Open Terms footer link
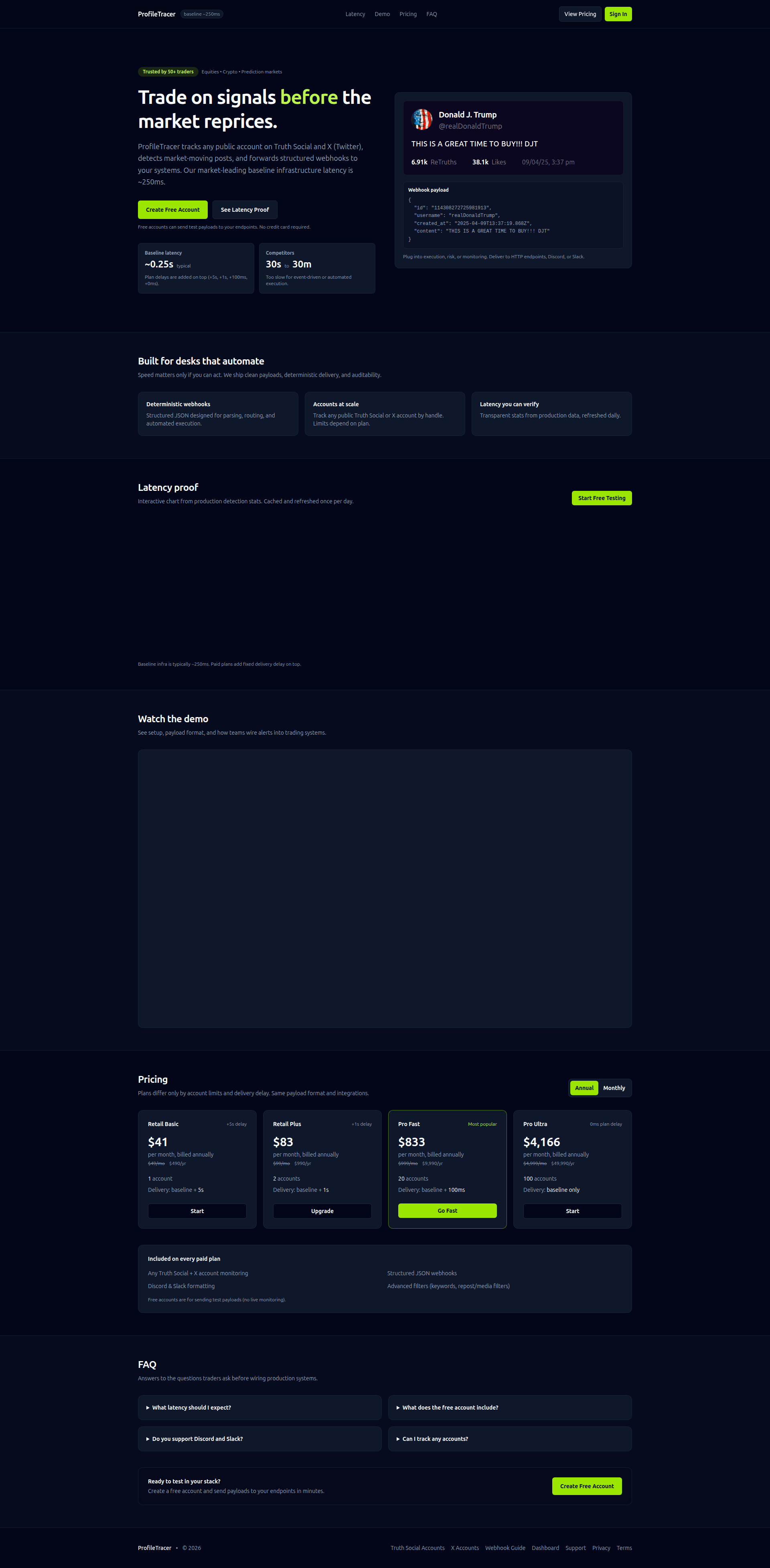The width and height of the screenshot is (770, 1568). [x=624, y=1548]
